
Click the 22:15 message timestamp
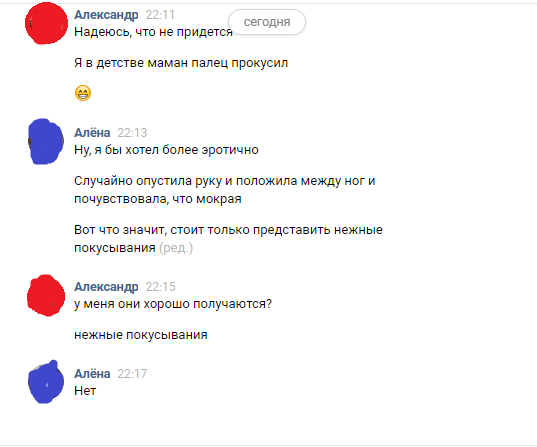point(160,287)
